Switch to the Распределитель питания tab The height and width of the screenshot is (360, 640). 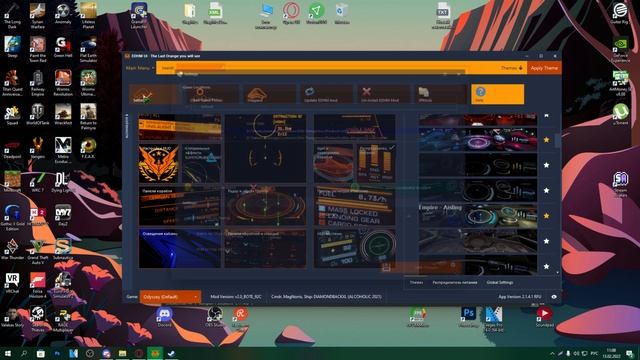point(455,282)
